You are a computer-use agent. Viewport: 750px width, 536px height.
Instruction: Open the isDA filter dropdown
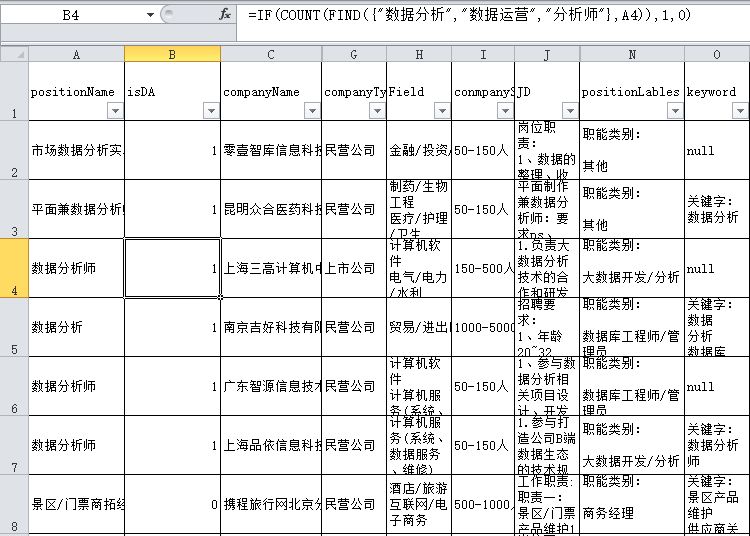(211, 111)
